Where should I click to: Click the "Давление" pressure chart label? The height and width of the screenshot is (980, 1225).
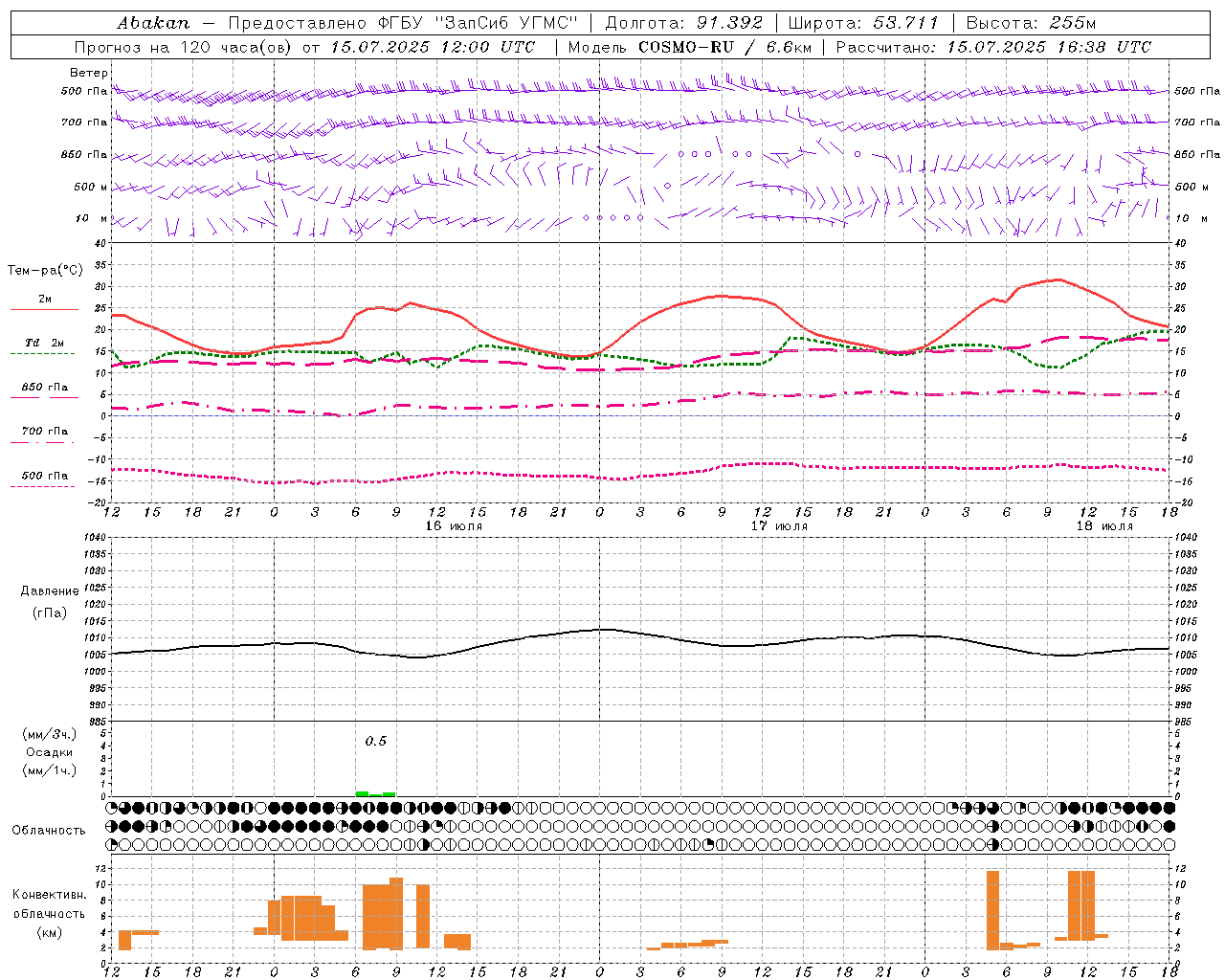50,591
